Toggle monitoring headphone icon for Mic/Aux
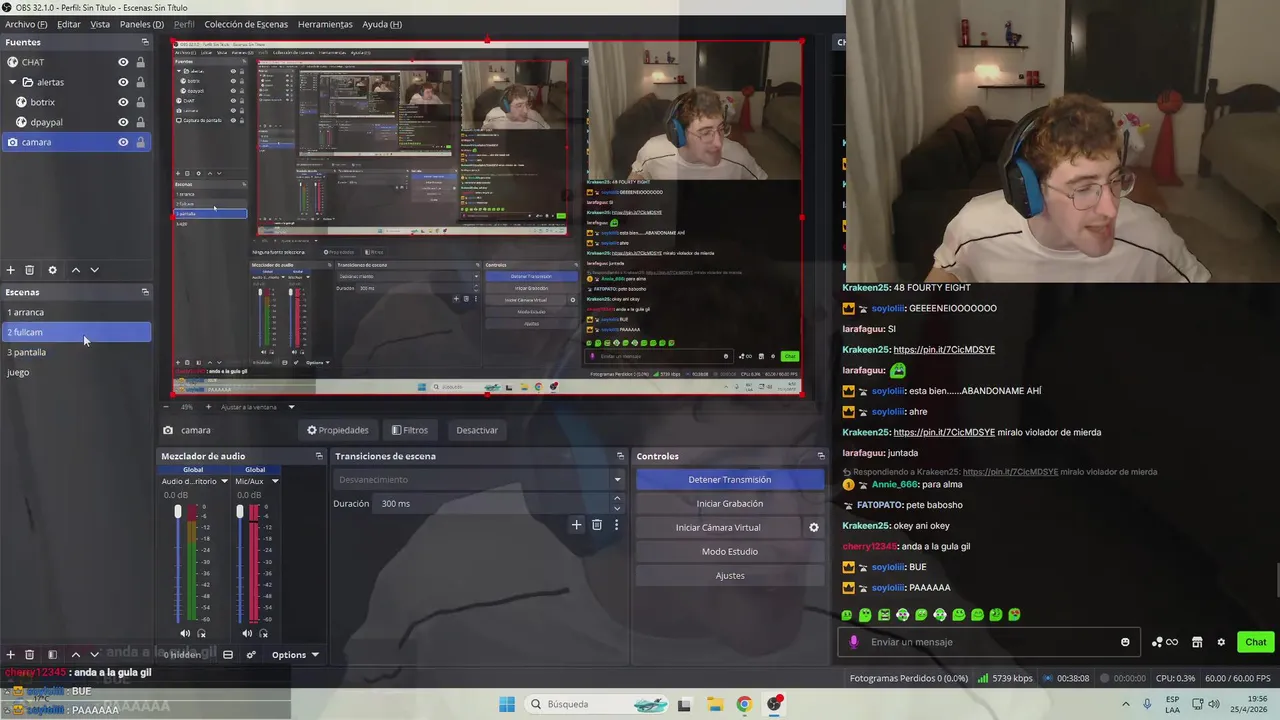Screen dimensions: 1280x720 click(264, 633)
